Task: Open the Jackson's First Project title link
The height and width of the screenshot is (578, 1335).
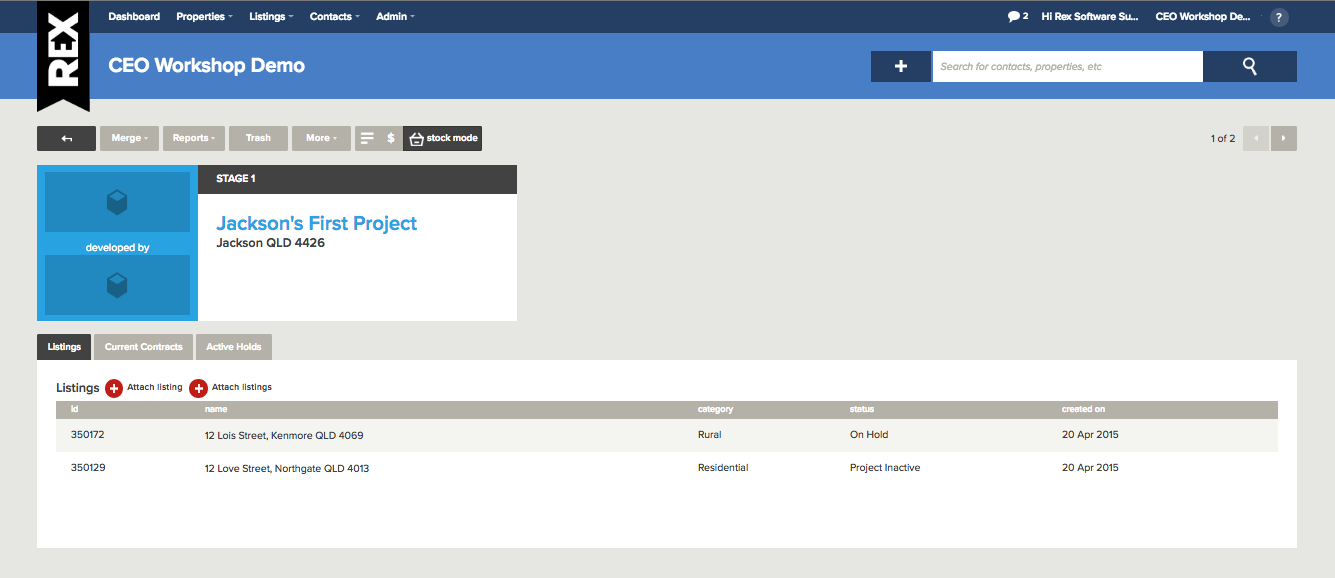Action: click(x=317, y=223)
